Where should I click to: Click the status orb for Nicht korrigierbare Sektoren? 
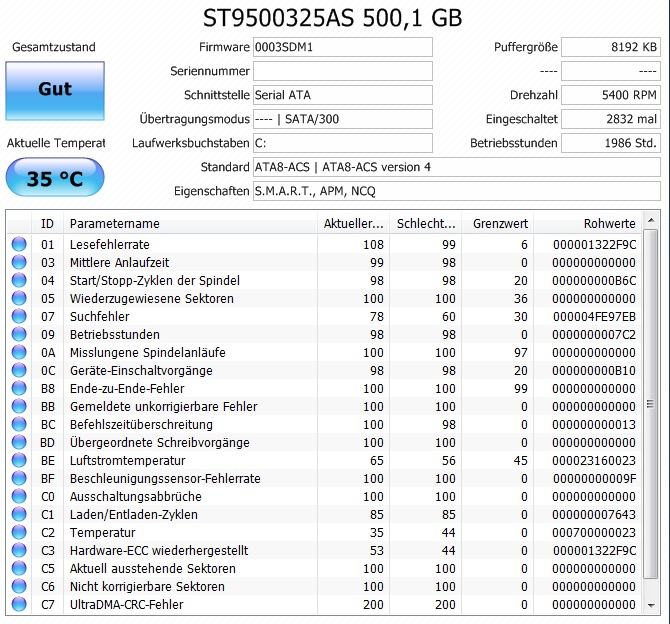(x=19, y=586)
